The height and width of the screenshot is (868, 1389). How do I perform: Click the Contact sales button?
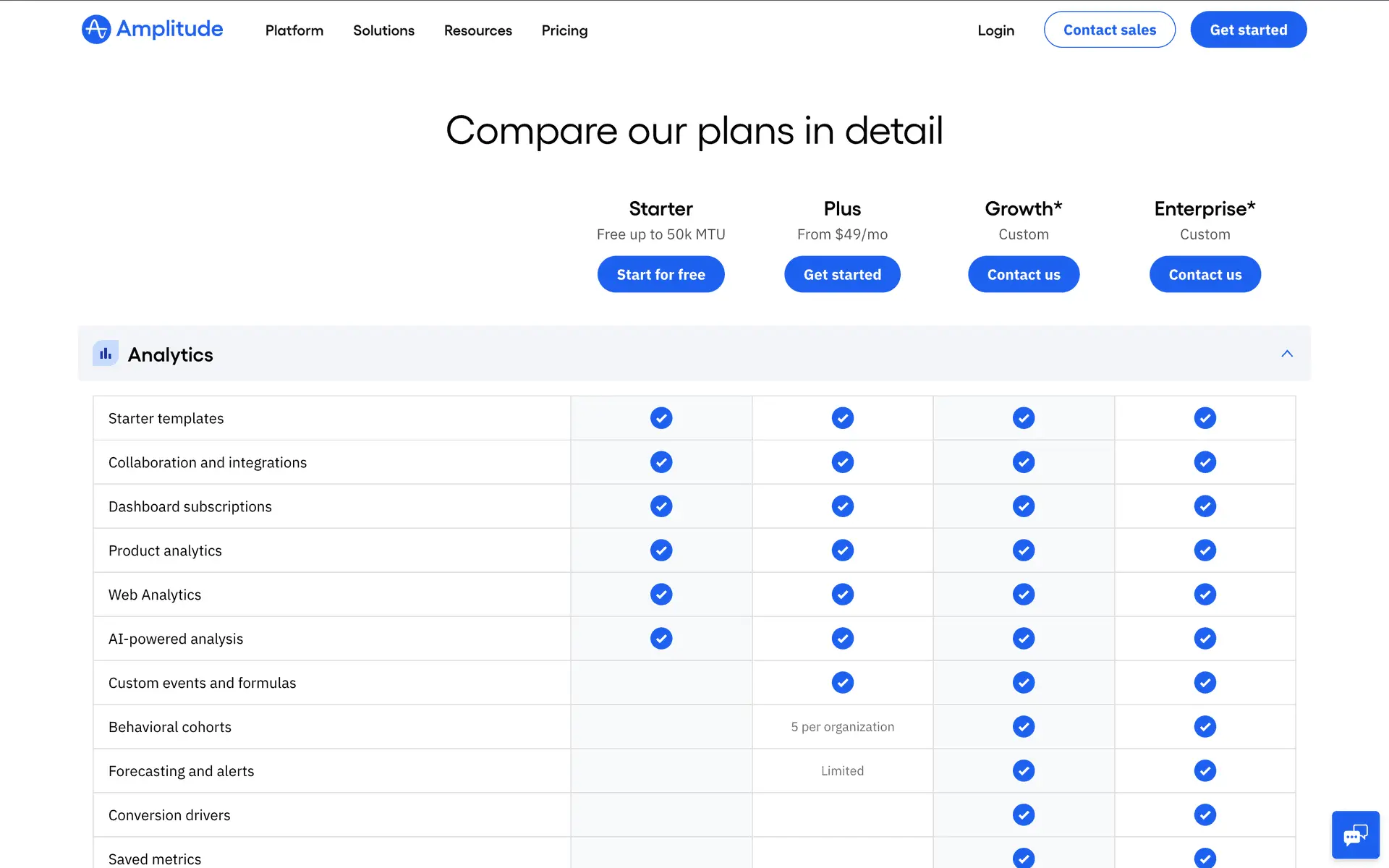point(1109,30)
